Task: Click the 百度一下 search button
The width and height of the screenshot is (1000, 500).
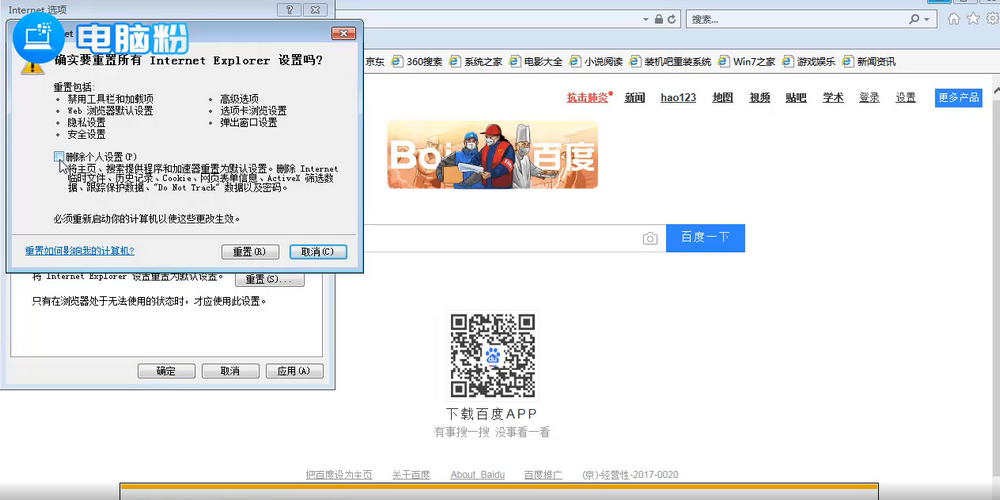Action: [x=705, y=238]
